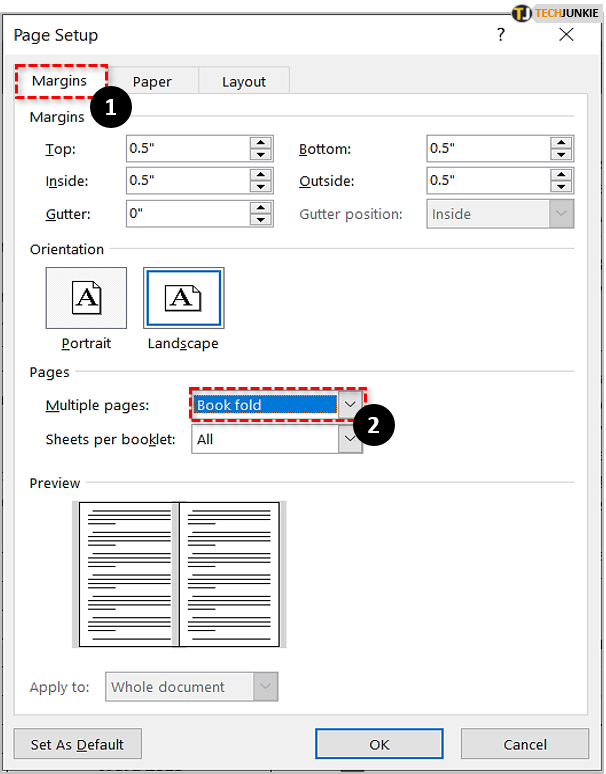Open the Gutter position dropdown

(562, 214)
